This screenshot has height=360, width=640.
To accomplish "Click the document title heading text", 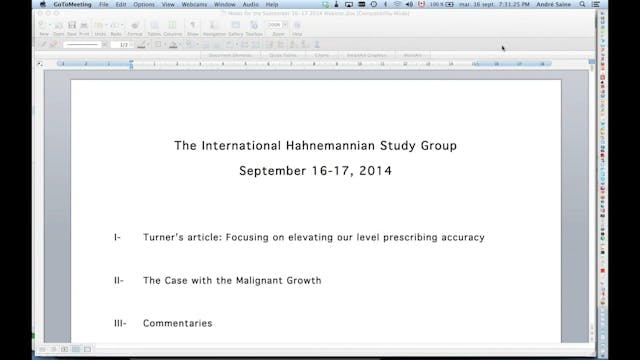I will point(316,146).
